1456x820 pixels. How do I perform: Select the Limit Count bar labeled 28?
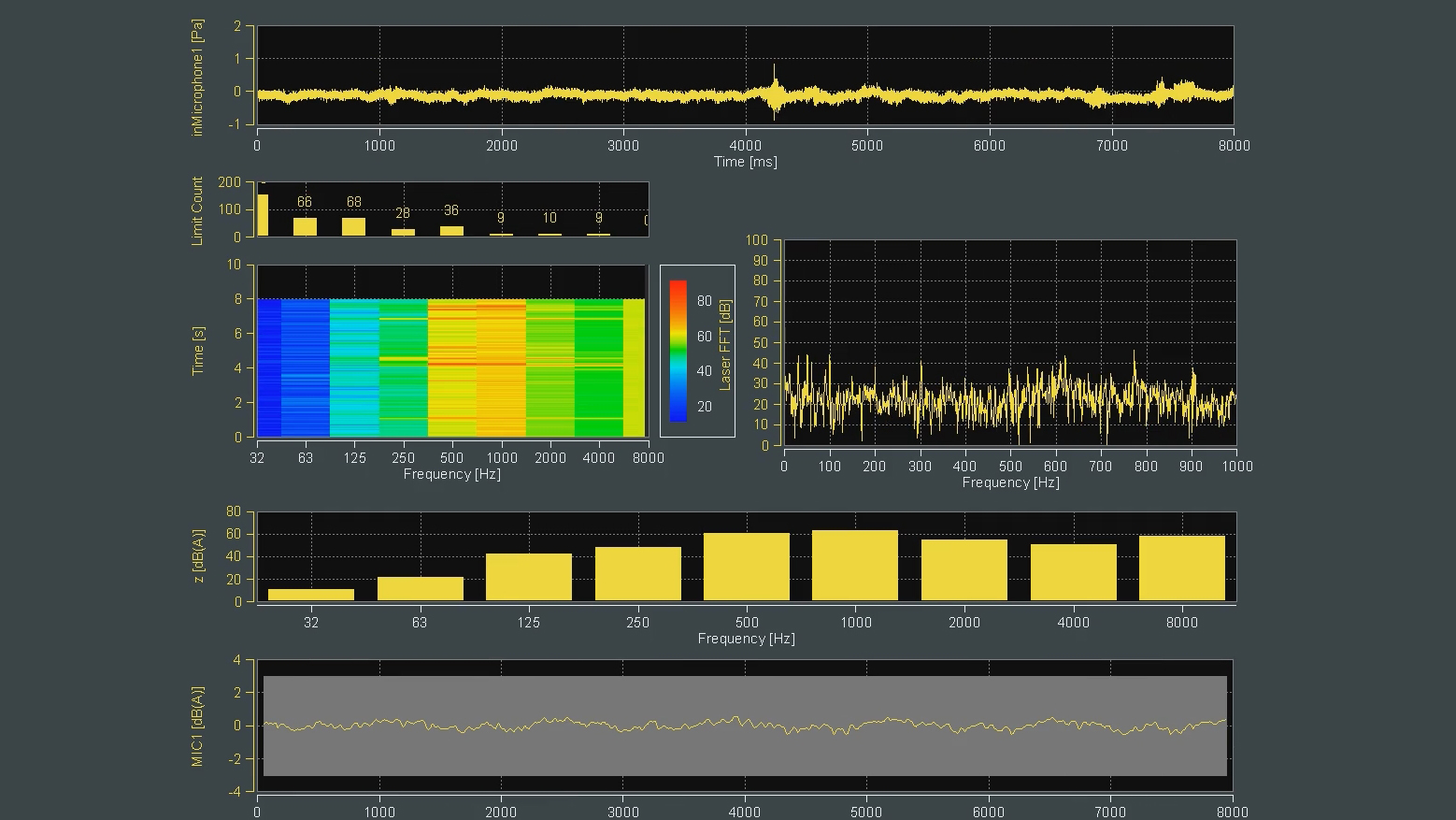(x=403, y=232)
